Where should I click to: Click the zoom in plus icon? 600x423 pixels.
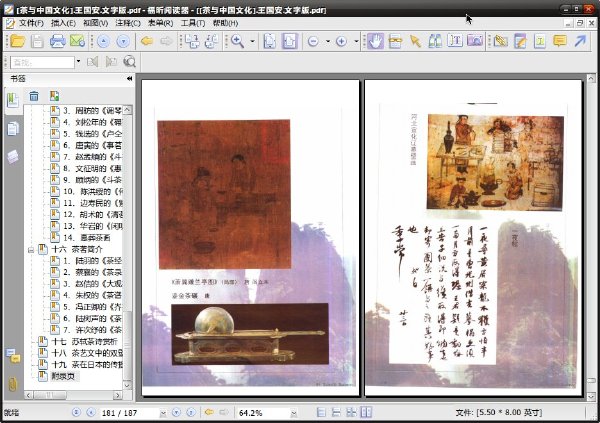pyautogui.click(x=341, y=41)
